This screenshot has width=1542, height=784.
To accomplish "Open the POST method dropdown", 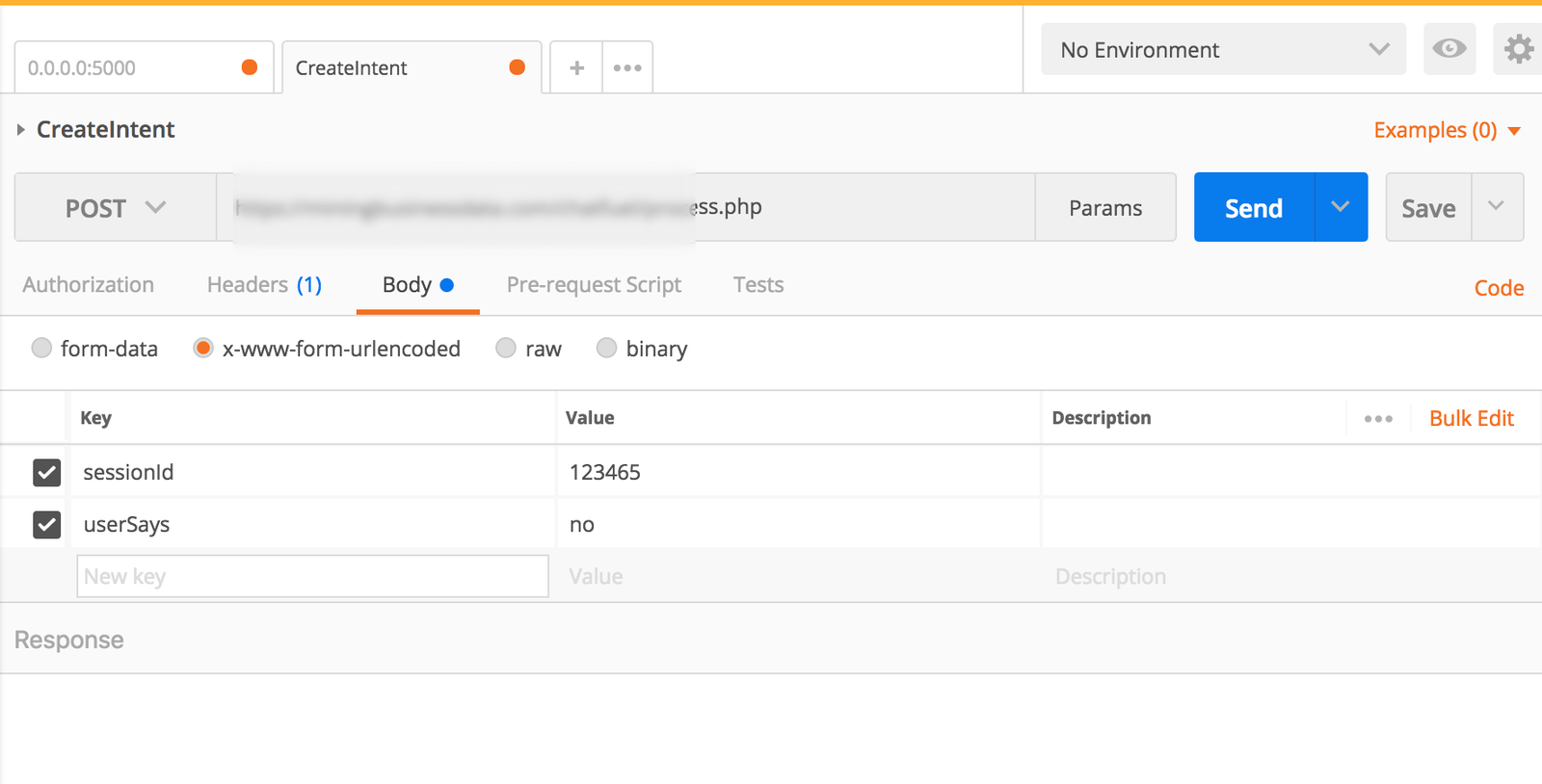I will point(116,207).
